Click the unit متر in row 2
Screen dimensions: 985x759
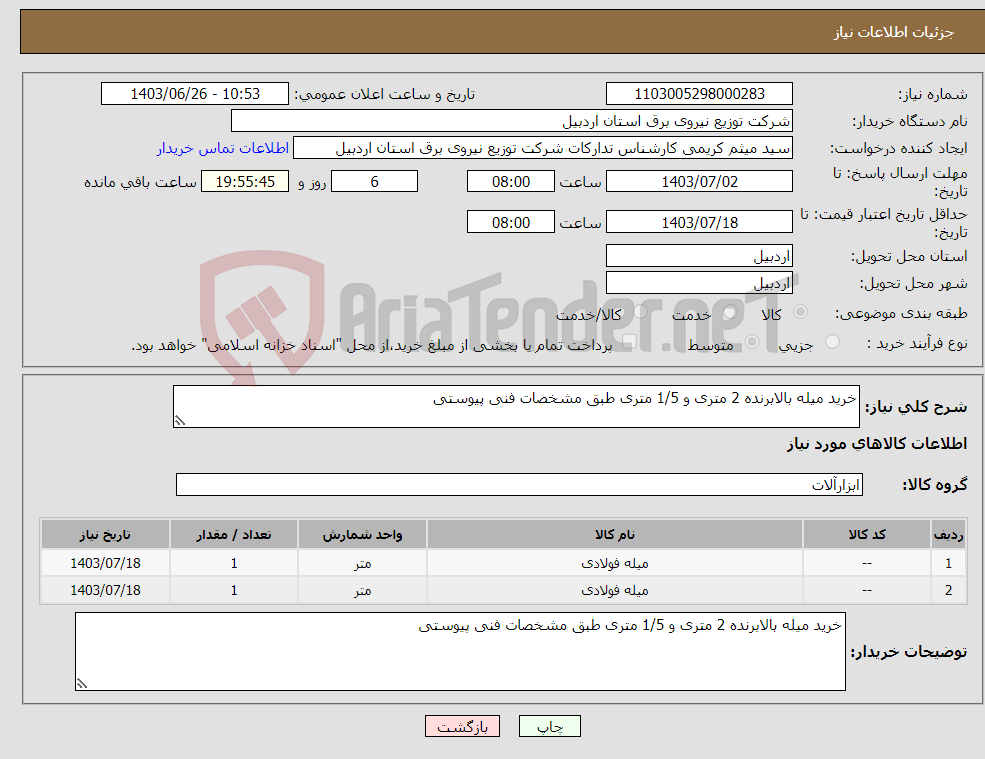[362, 591]
